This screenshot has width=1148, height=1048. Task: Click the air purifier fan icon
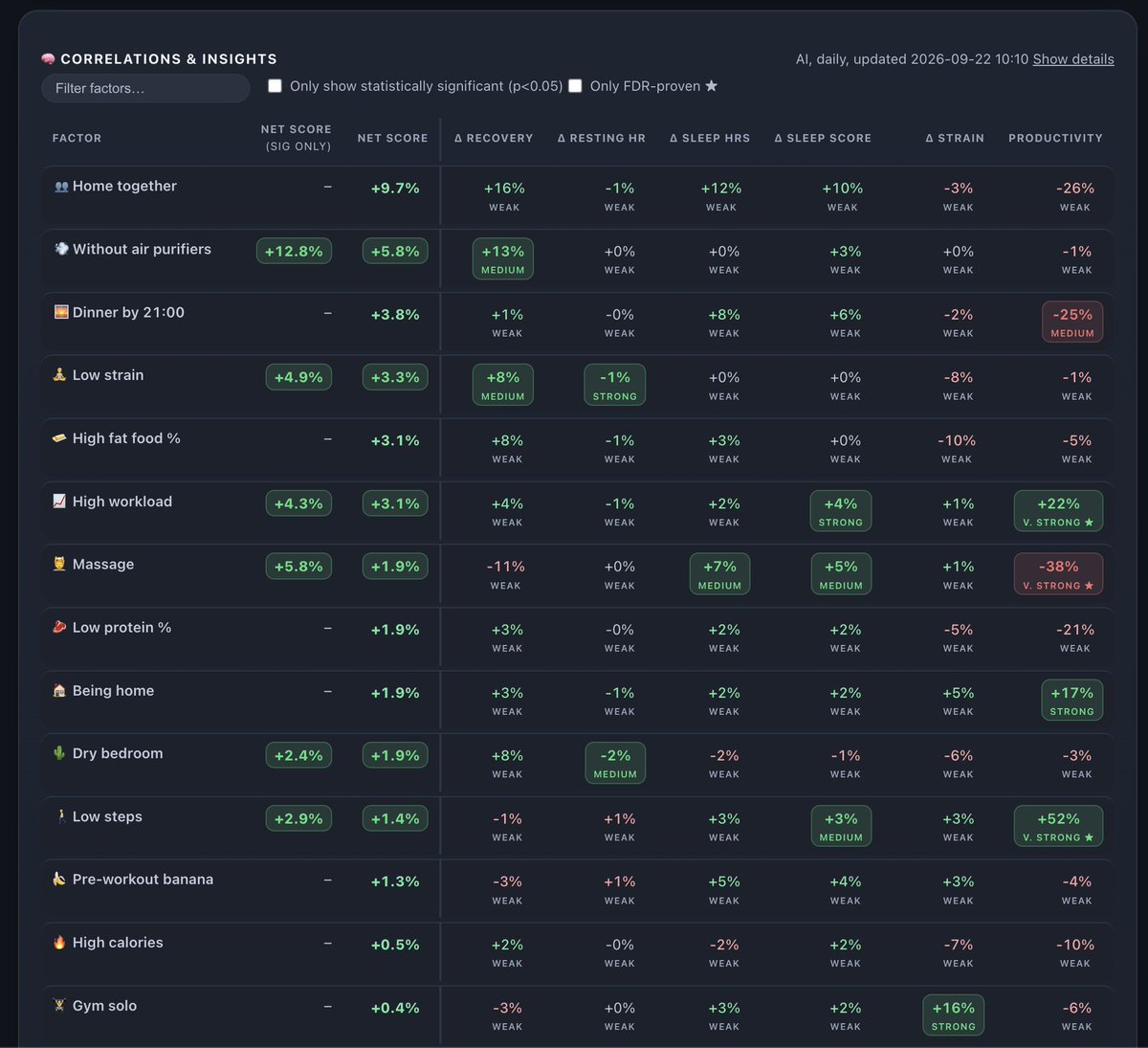(61, 250)
